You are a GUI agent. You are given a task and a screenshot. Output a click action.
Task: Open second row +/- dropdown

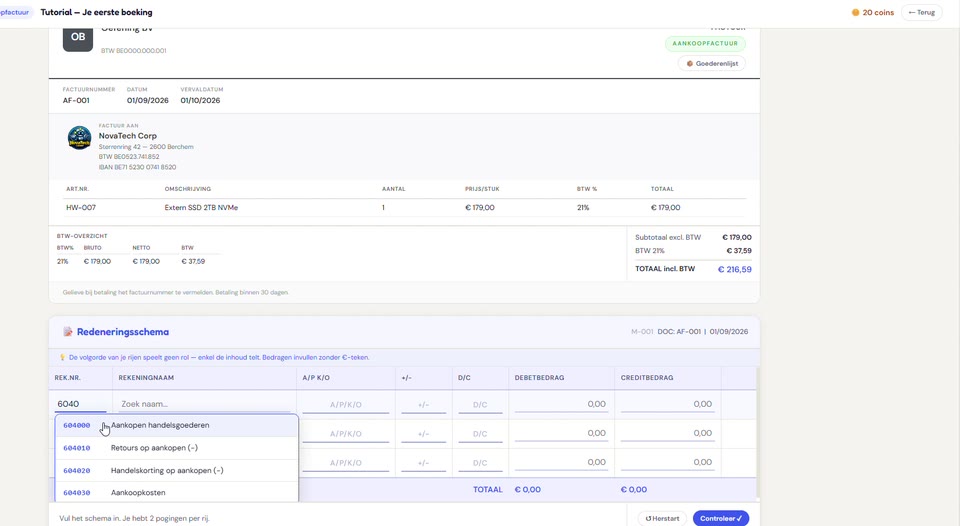click(423, 434)
